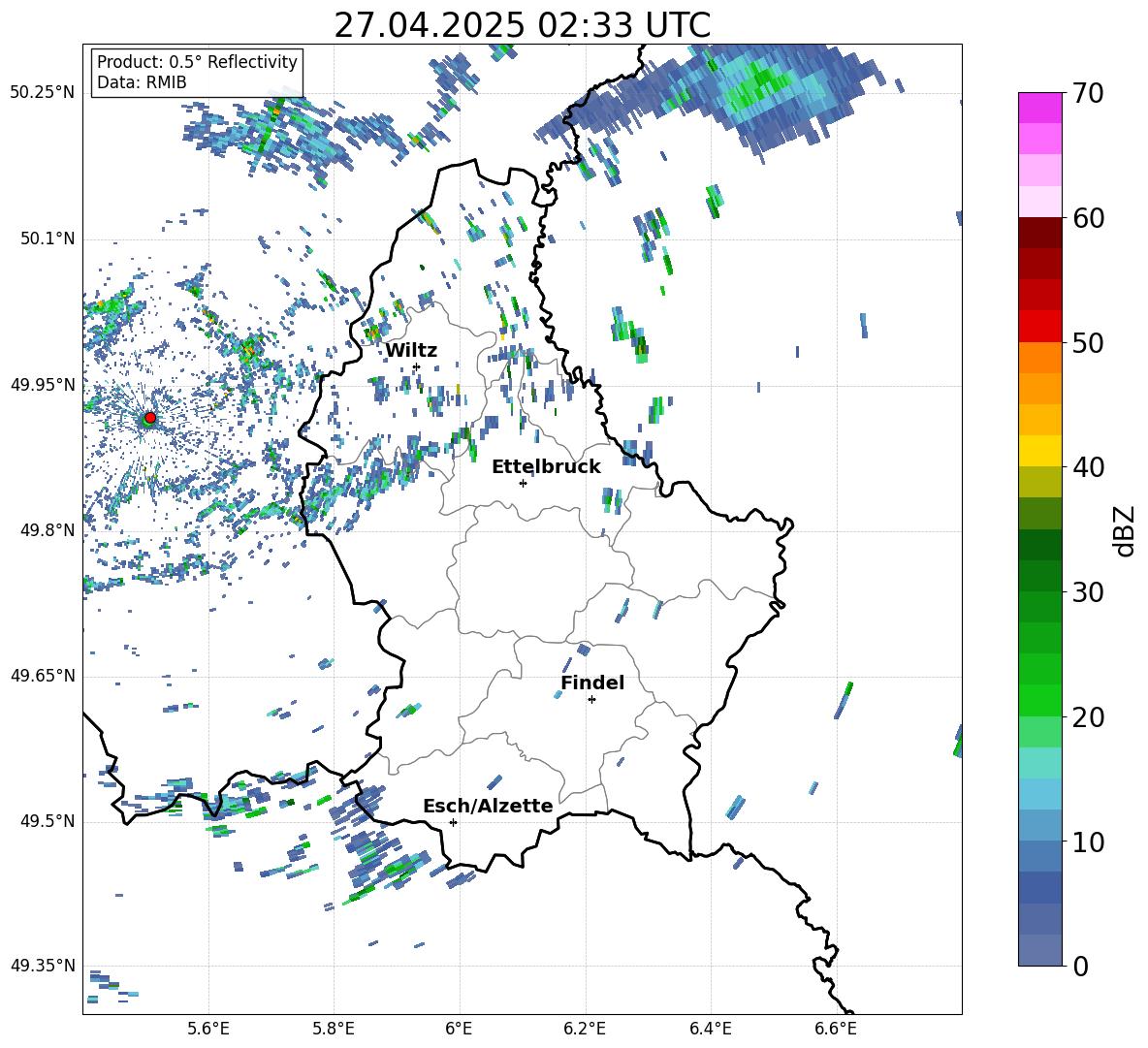This screenshot has height=1048, width=1148.
Task: Click the 6°E longitude label
Action: point(459,1029)
